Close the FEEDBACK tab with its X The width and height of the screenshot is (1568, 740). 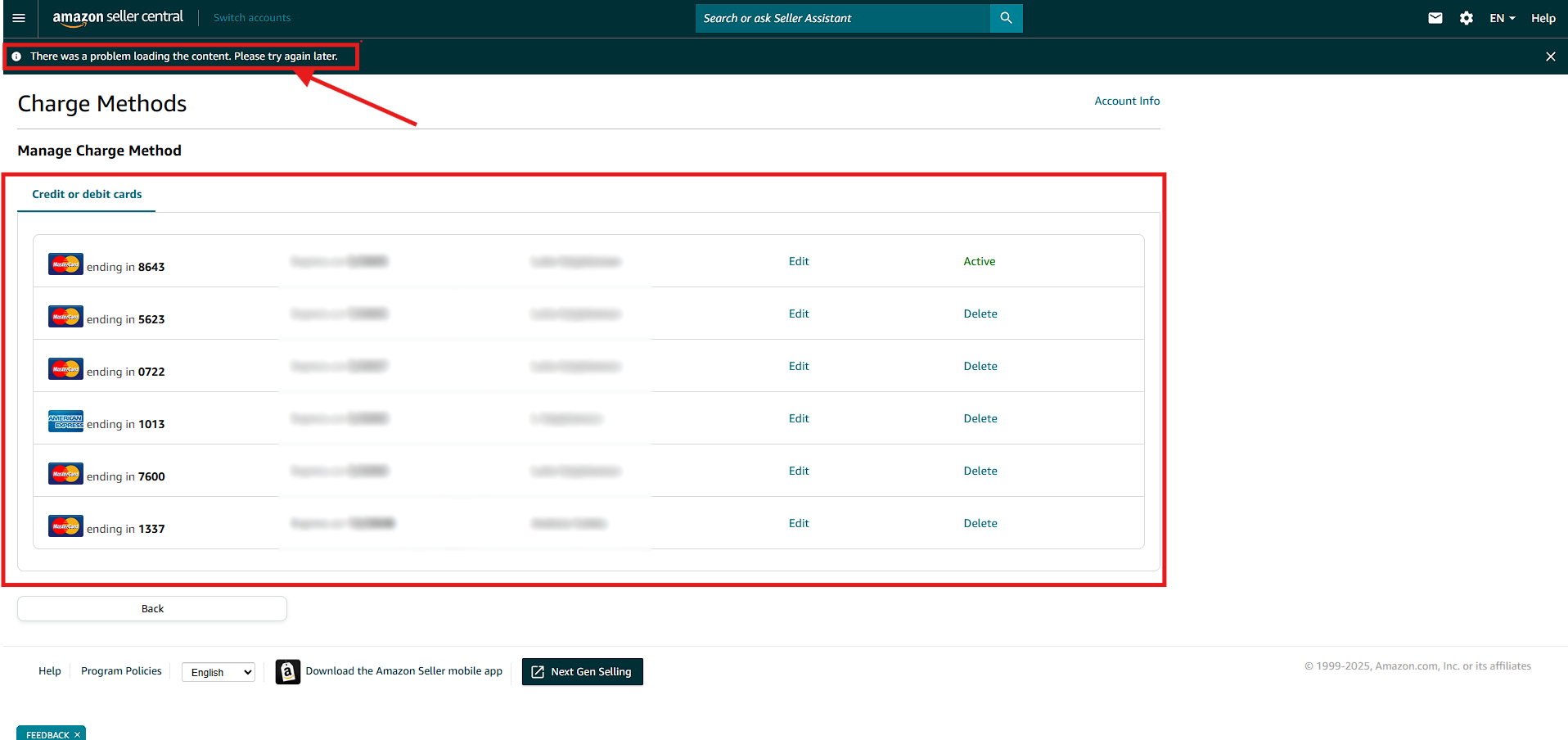pos(78,735)
